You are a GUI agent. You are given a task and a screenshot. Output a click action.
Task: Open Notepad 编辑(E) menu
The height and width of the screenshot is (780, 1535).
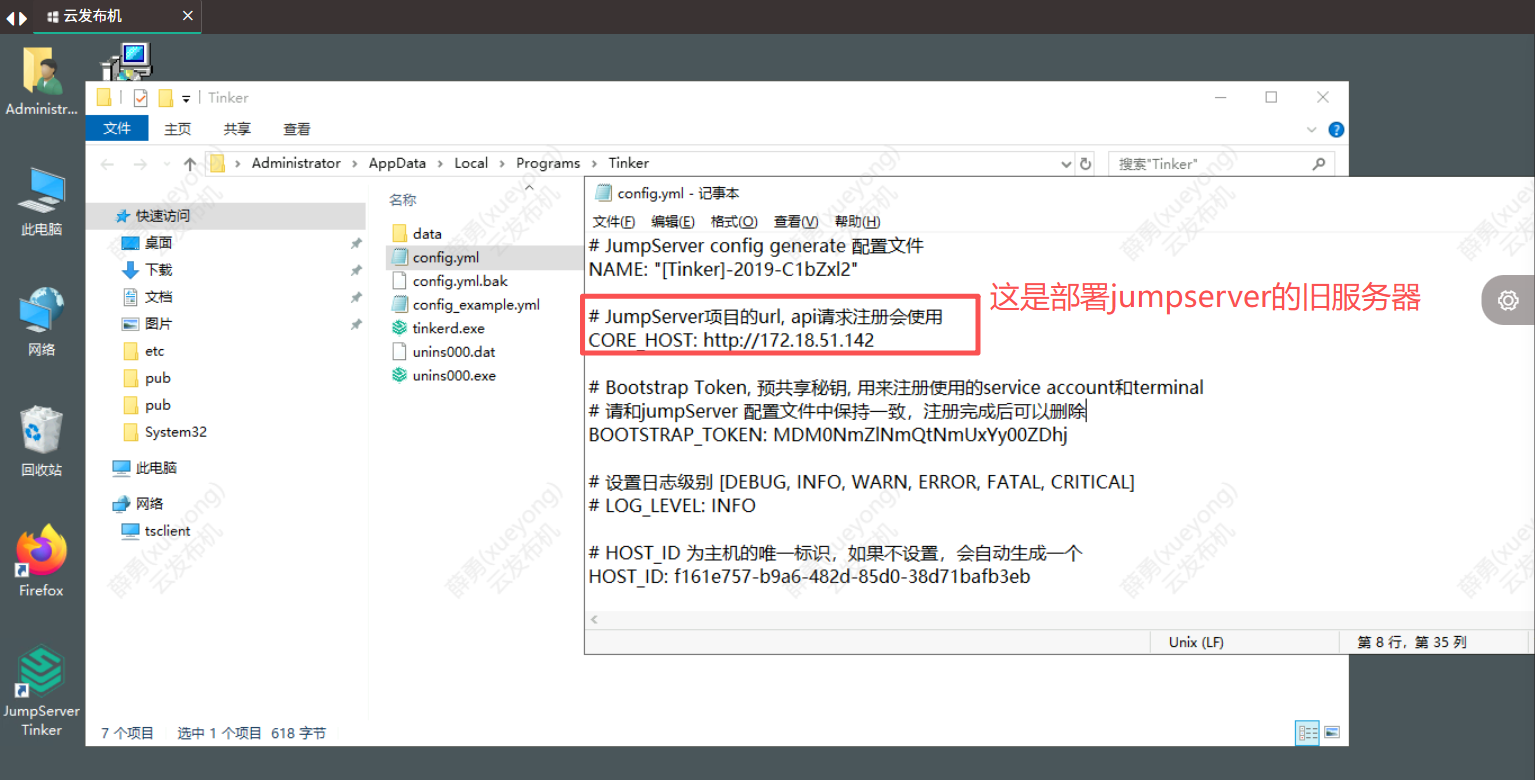(673, 222)
